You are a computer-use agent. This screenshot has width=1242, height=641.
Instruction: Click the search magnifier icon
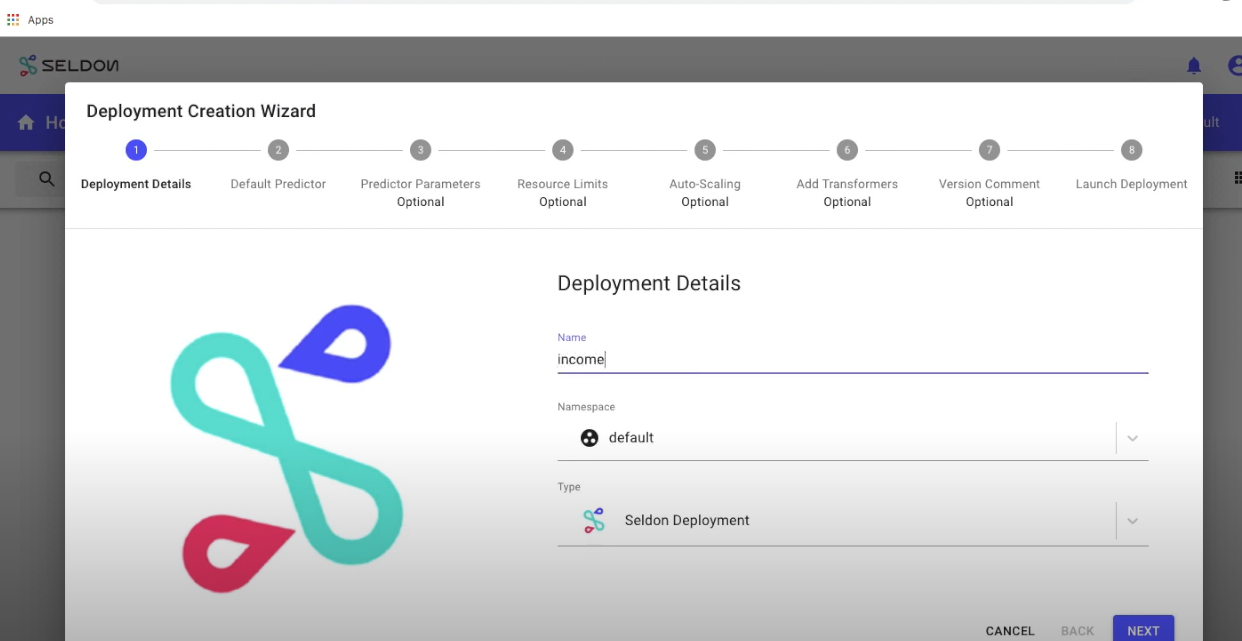tap(46, 177)
